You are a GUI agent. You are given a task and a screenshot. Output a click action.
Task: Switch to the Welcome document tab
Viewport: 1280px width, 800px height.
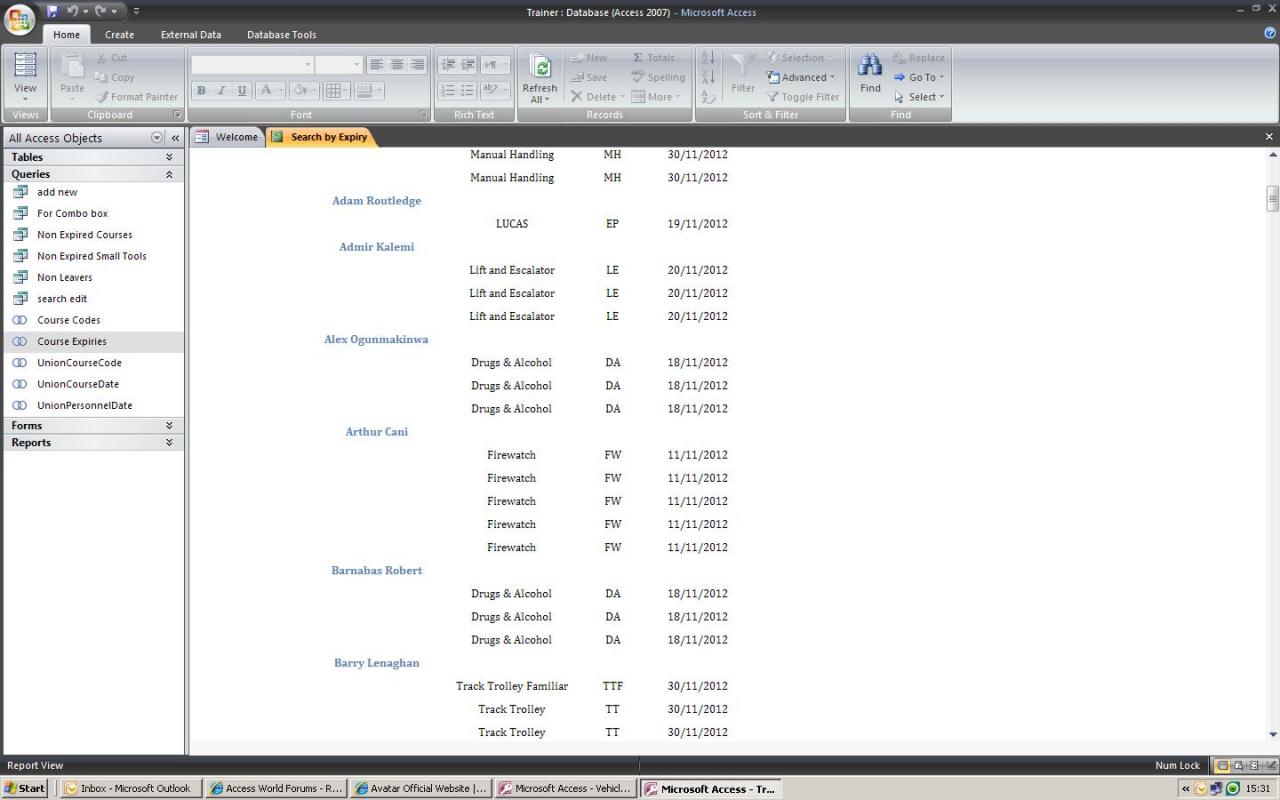tap(227, 137)
